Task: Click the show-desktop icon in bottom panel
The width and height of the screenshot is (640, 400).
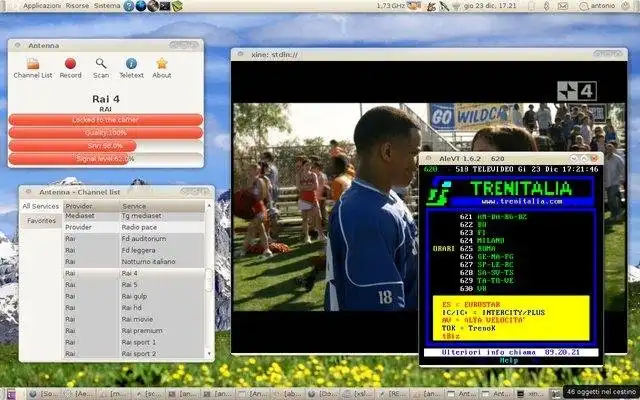Action: pos(11,394)
